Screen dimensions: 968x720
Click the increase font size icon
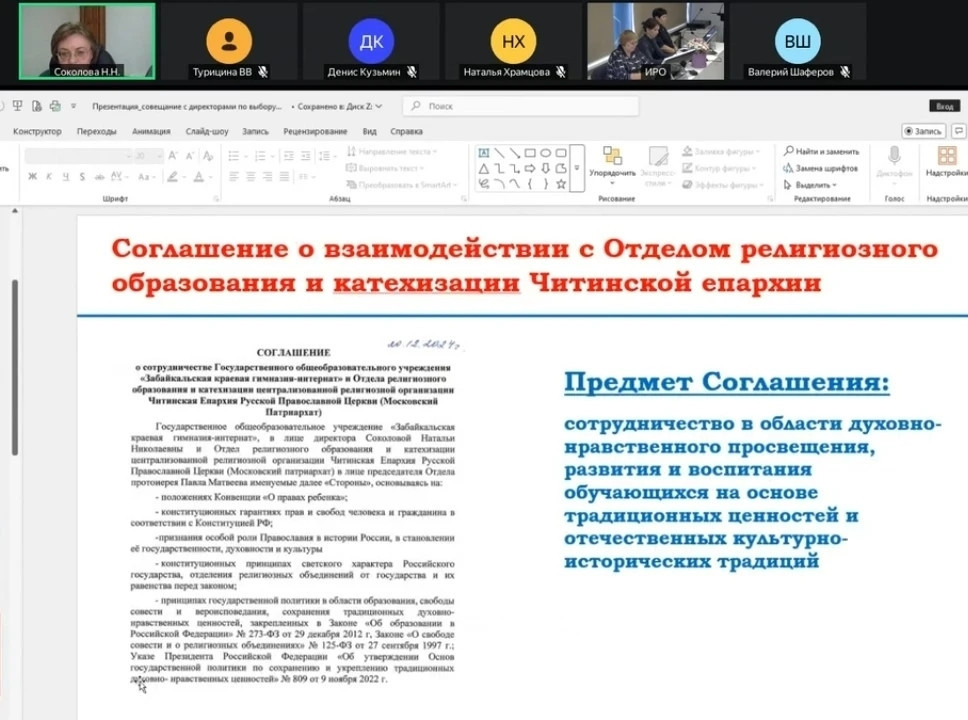tap(173, 156)
